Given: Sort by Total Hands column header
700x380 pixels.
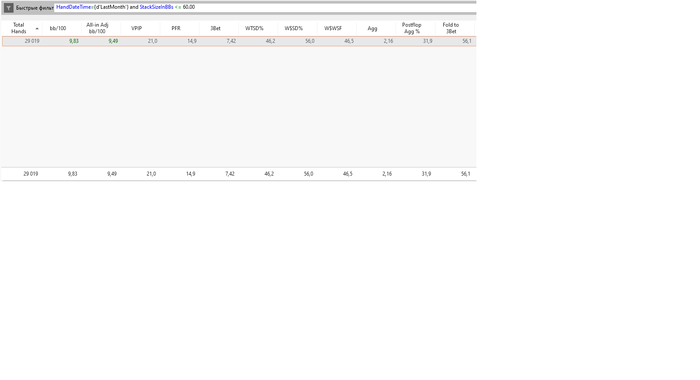Looking at the screenshot, I should pyautogui.click(x=18, y=28).
